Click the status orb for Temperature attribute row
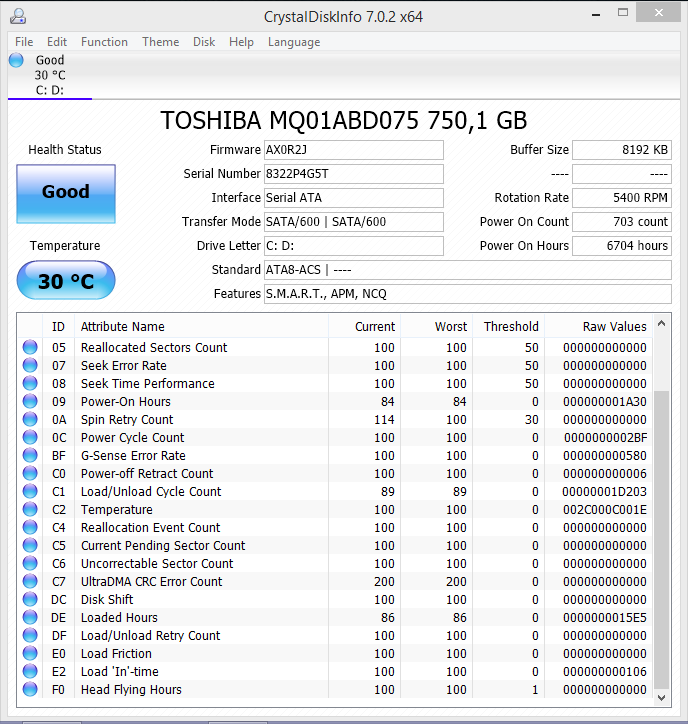 pyautogui.click(x=30, y=509)
